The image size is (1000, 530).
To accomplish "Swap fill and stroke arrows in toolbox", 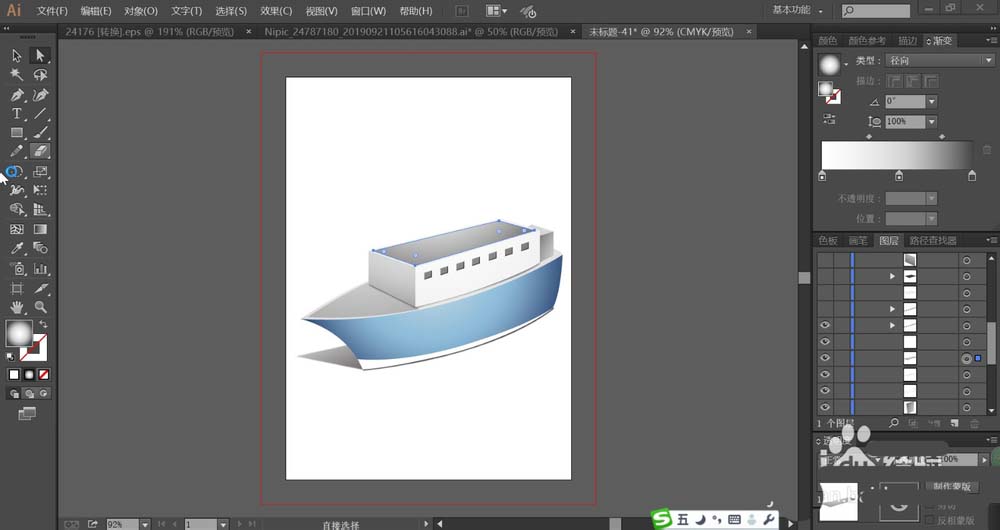I will (43, 325).
